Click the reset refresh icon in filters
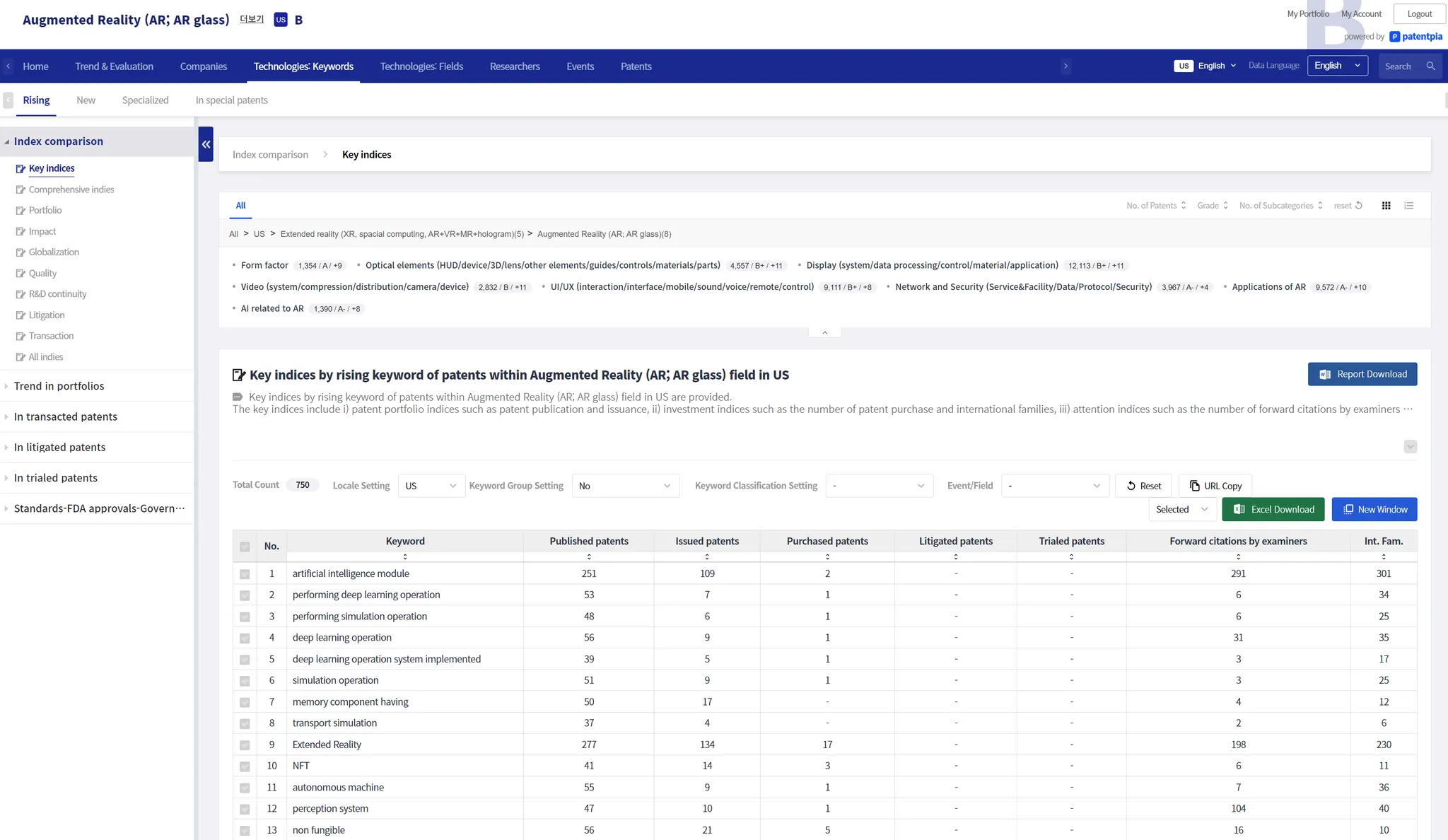Image resolution: width=1448 pixels, height=840 pixels. (1359, 206)
